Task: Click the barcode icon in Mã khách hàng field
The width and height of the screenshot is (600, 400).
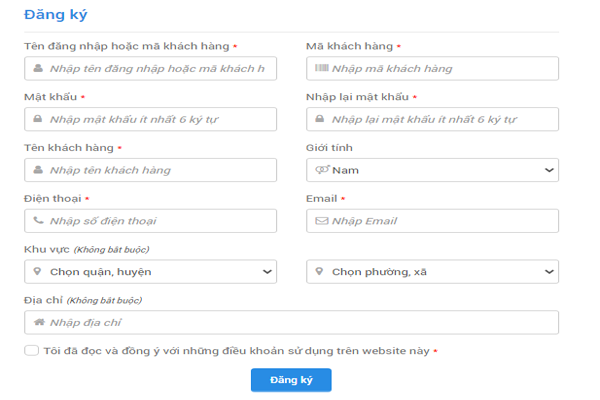Action: coord(321,69)
